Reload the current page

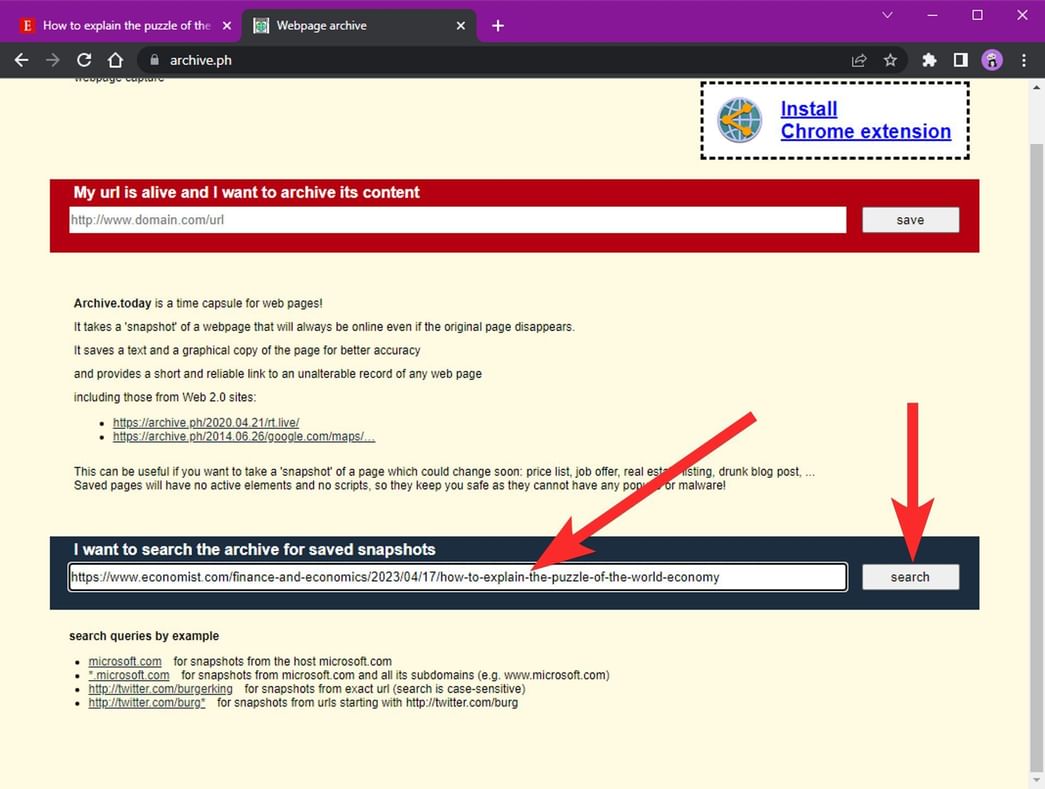84,60
